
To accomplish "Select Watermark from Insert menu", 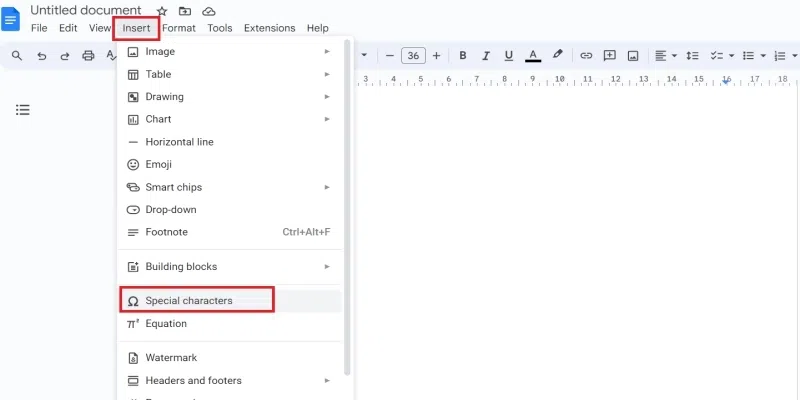I will click(230, 358).
